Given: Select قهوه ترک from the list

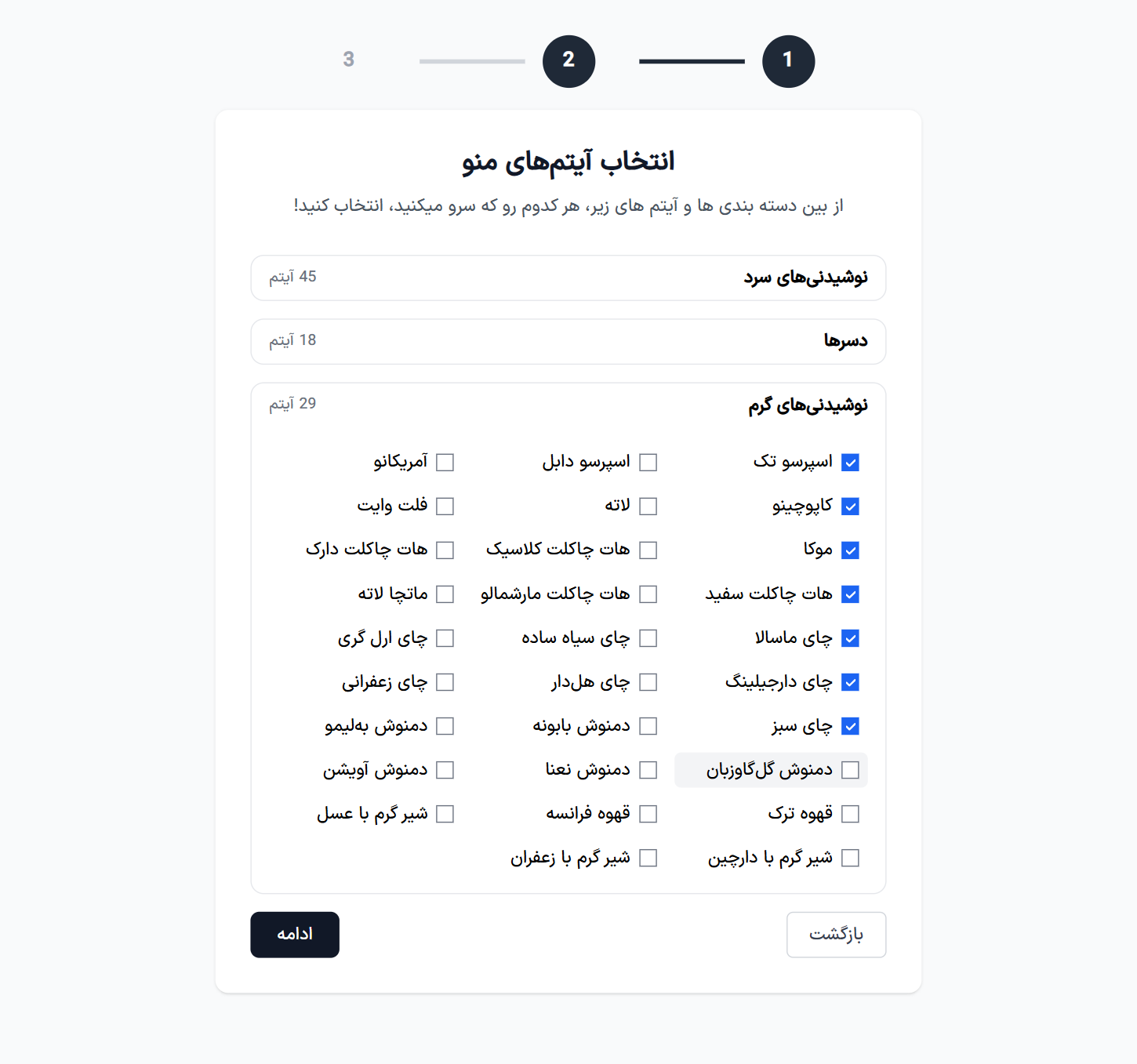Looking at the screenshot, I should click(x=851, y=813).
